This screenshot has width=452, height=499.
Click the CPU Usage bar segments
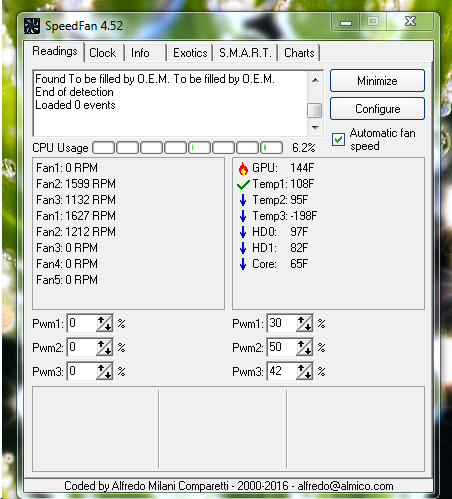[x=188, y=147]
